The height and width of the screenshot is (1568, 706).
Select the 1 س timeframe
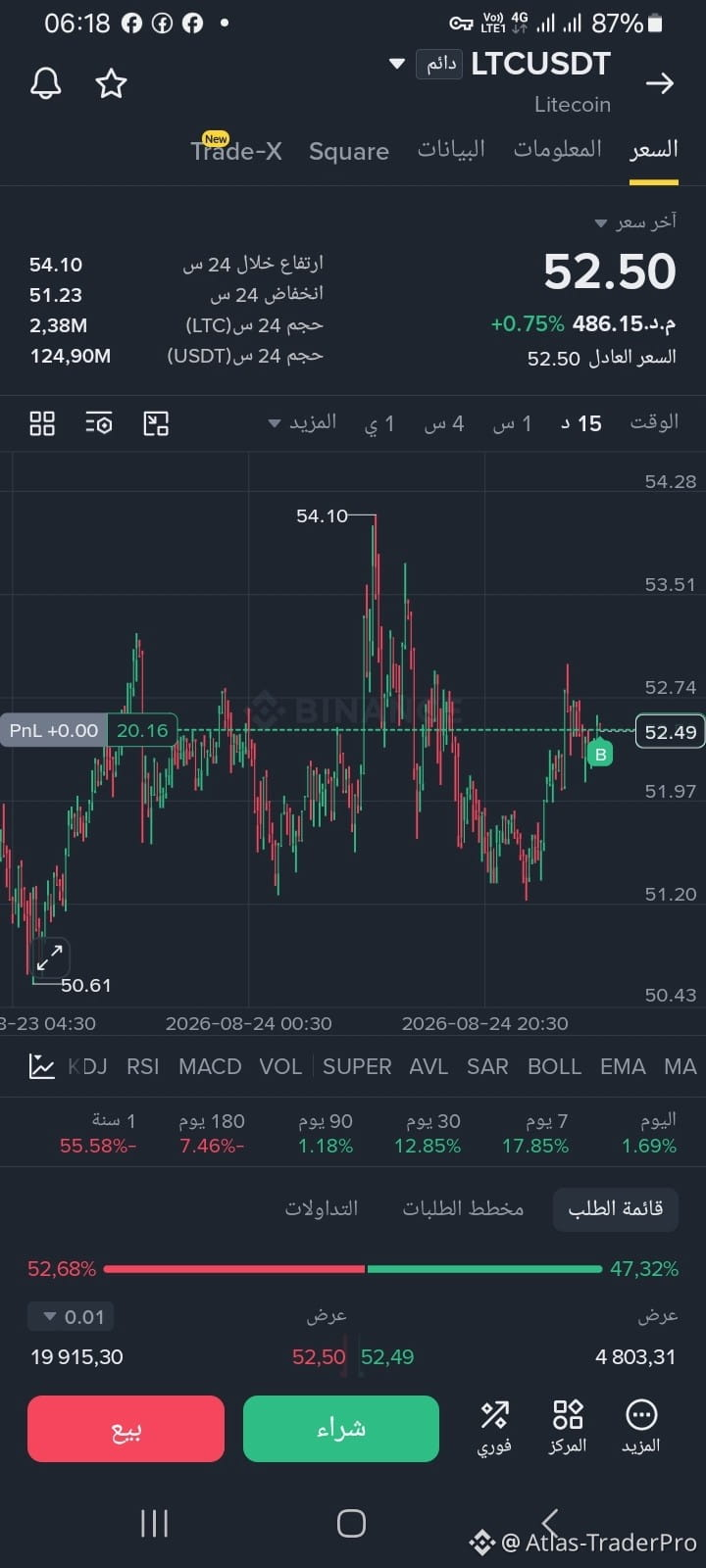point(512,423)
